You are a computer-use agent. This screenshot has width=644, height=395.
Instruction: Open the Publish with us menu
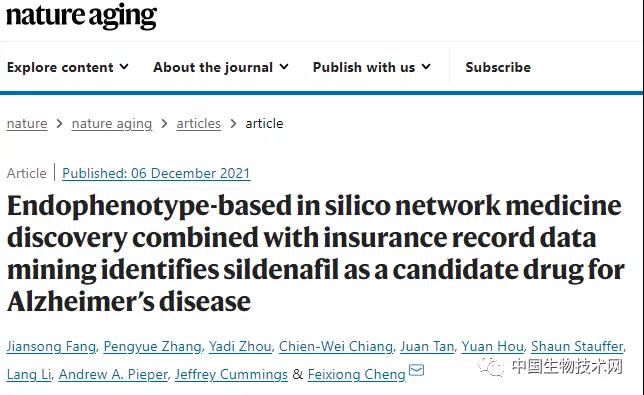[x=372, y=67]
